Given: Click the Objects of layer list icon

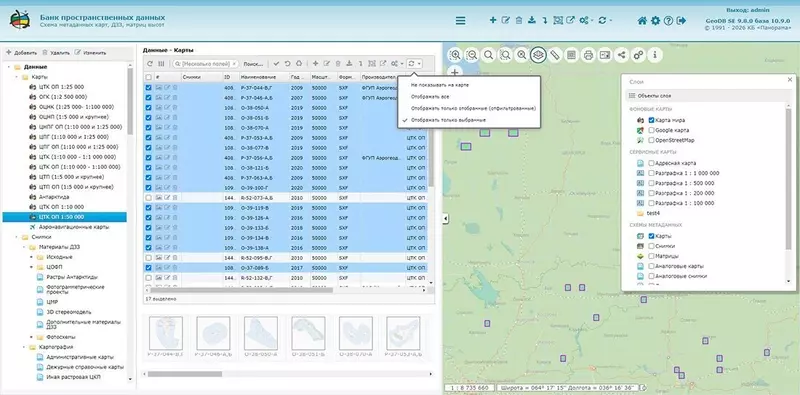Looking at the screenshot, I should 632,95.
